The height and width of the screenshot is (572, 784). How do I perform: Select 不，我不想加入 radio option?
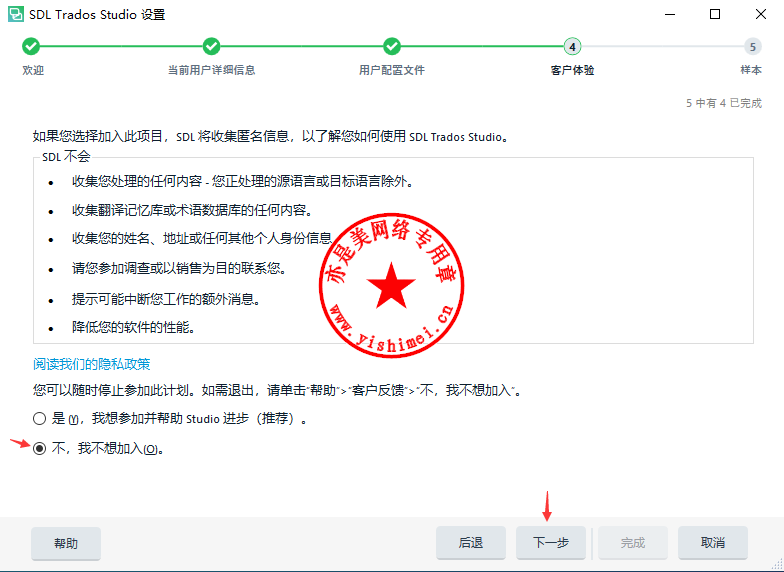click(x=39, y=449)
